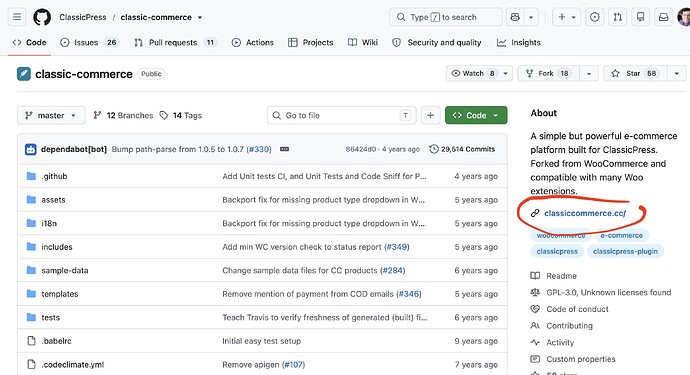Image resolution: width=690 pixels, height=375 pixels.
Task: Open pull request #284 link
Action: pos(393,271)
